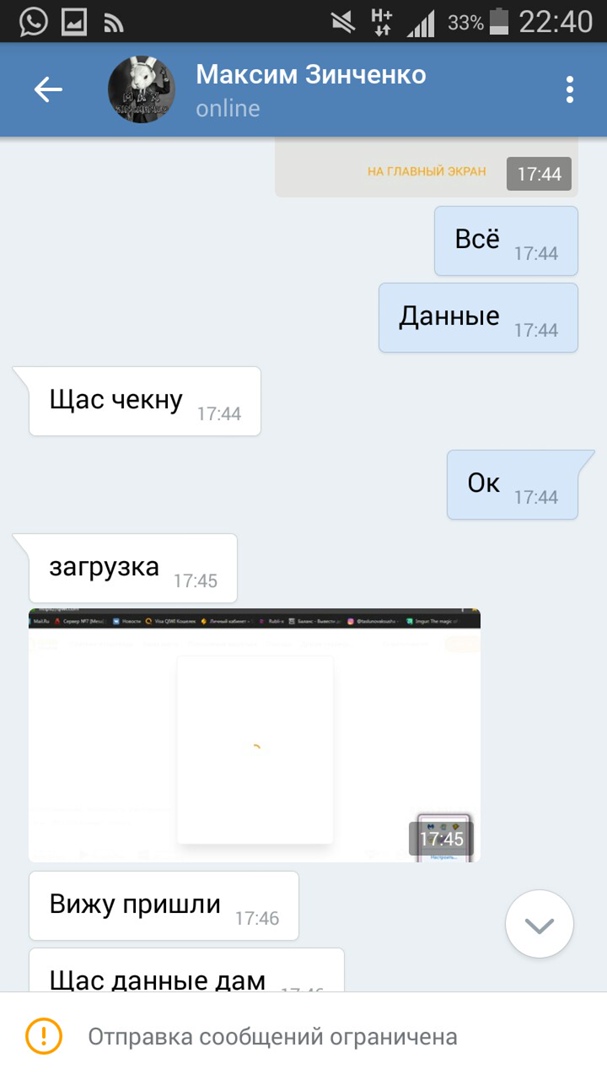Select the 'Всё' message bubble
Screen dimensions: 607x1080
point(506,241)
